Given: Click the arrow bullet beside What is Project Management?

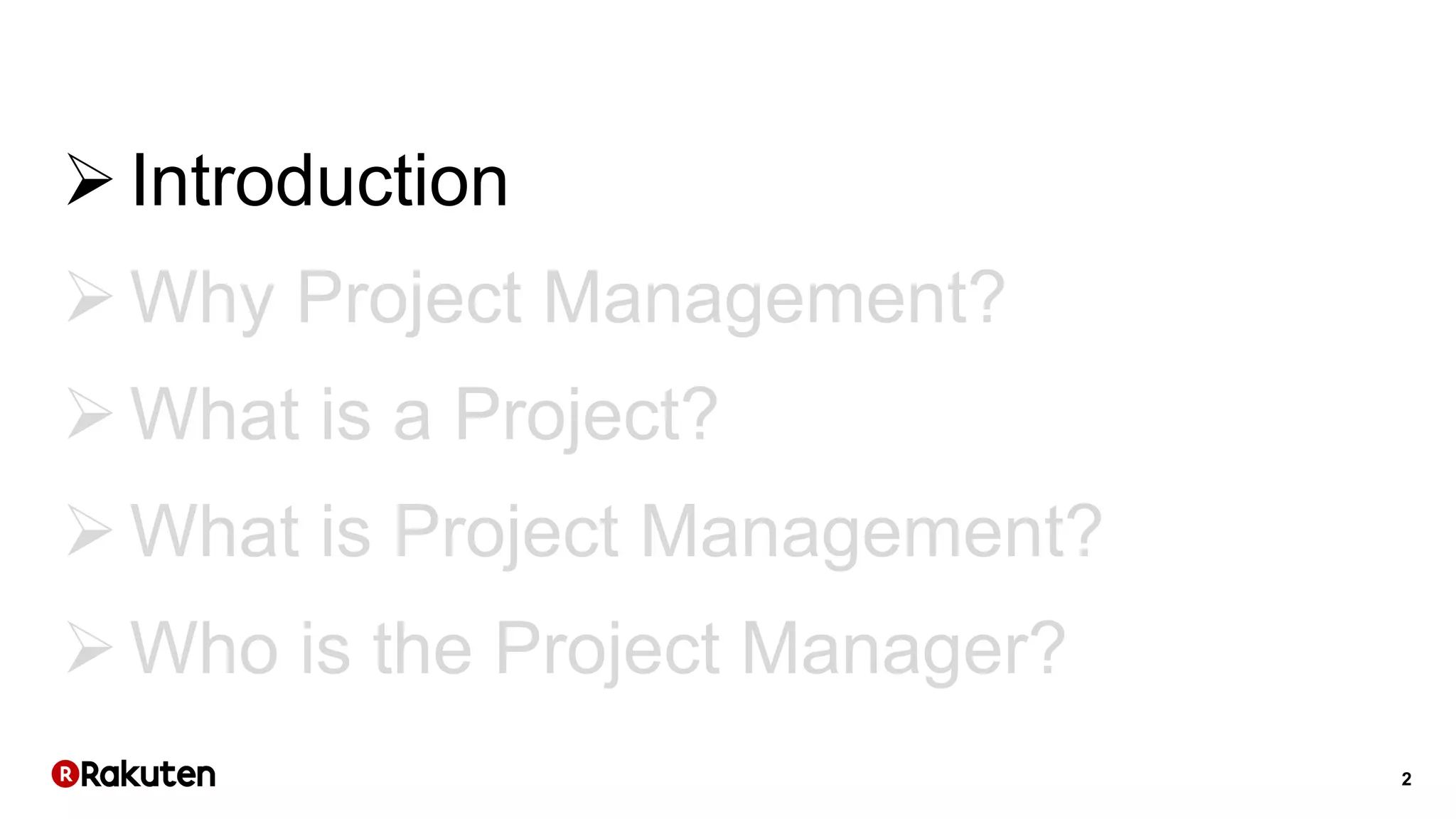Looking at the screenshot, I should 90,530.
